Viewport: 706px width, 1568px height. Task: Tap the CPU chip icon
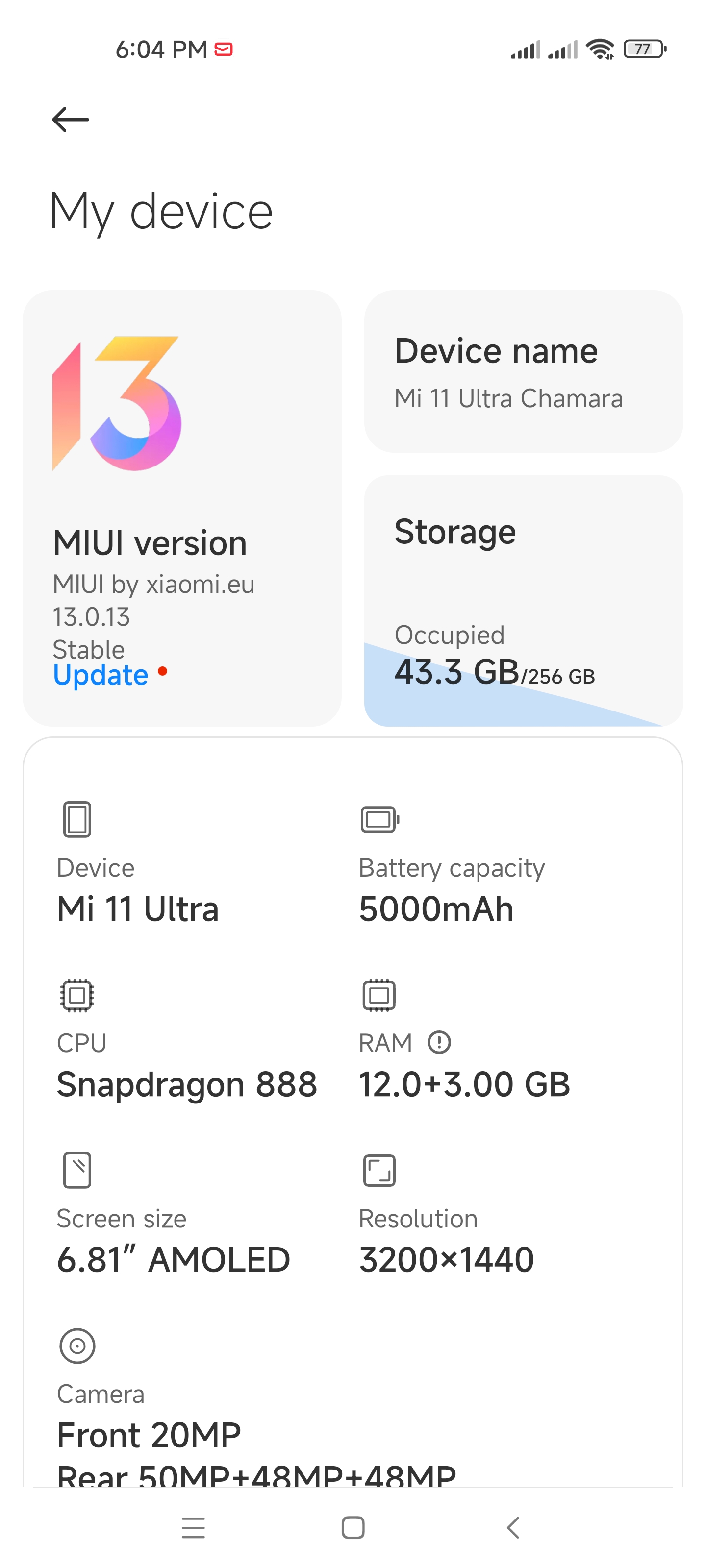[x=77, y=995]
